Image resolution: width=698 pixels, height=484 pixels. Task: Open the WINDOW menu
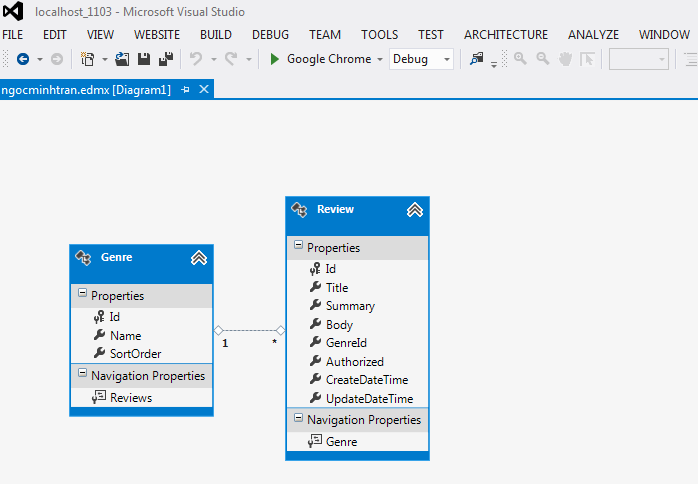pyautogui.click(x=664, y=35)
